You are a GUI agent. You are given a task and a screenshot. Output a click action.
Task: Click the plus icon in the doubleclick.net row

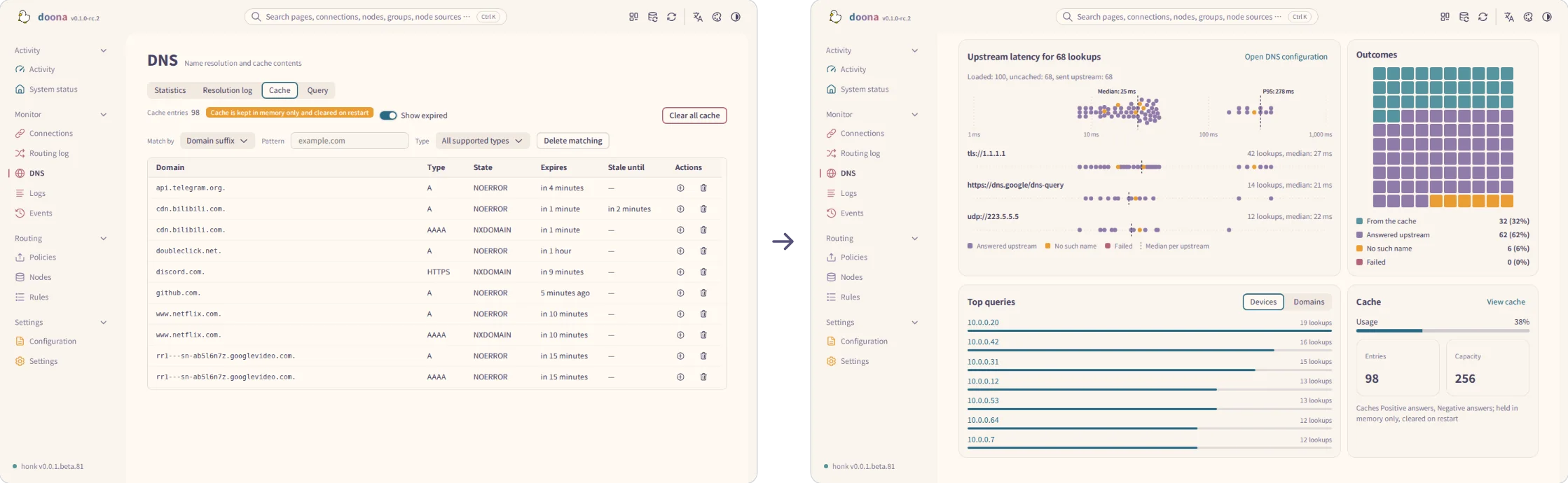[680, 251]
